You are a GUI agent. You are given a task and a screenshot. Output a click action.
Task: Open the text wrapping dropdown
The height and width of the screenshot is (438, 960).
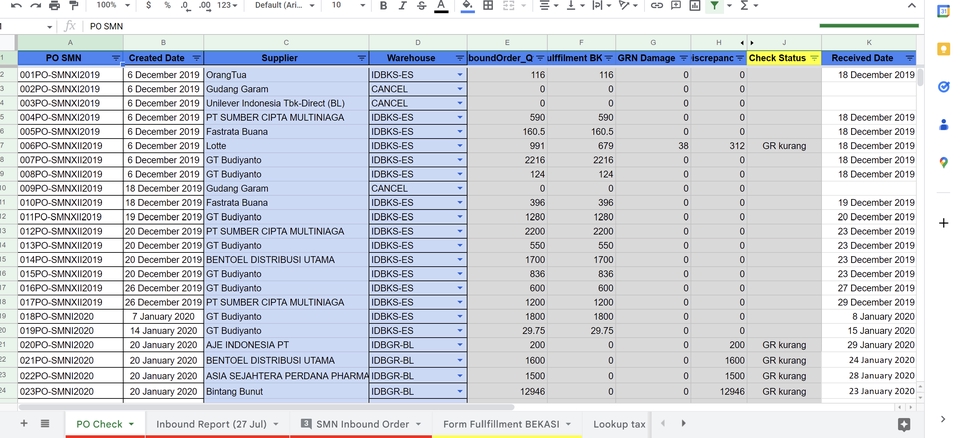pos(600,6)
